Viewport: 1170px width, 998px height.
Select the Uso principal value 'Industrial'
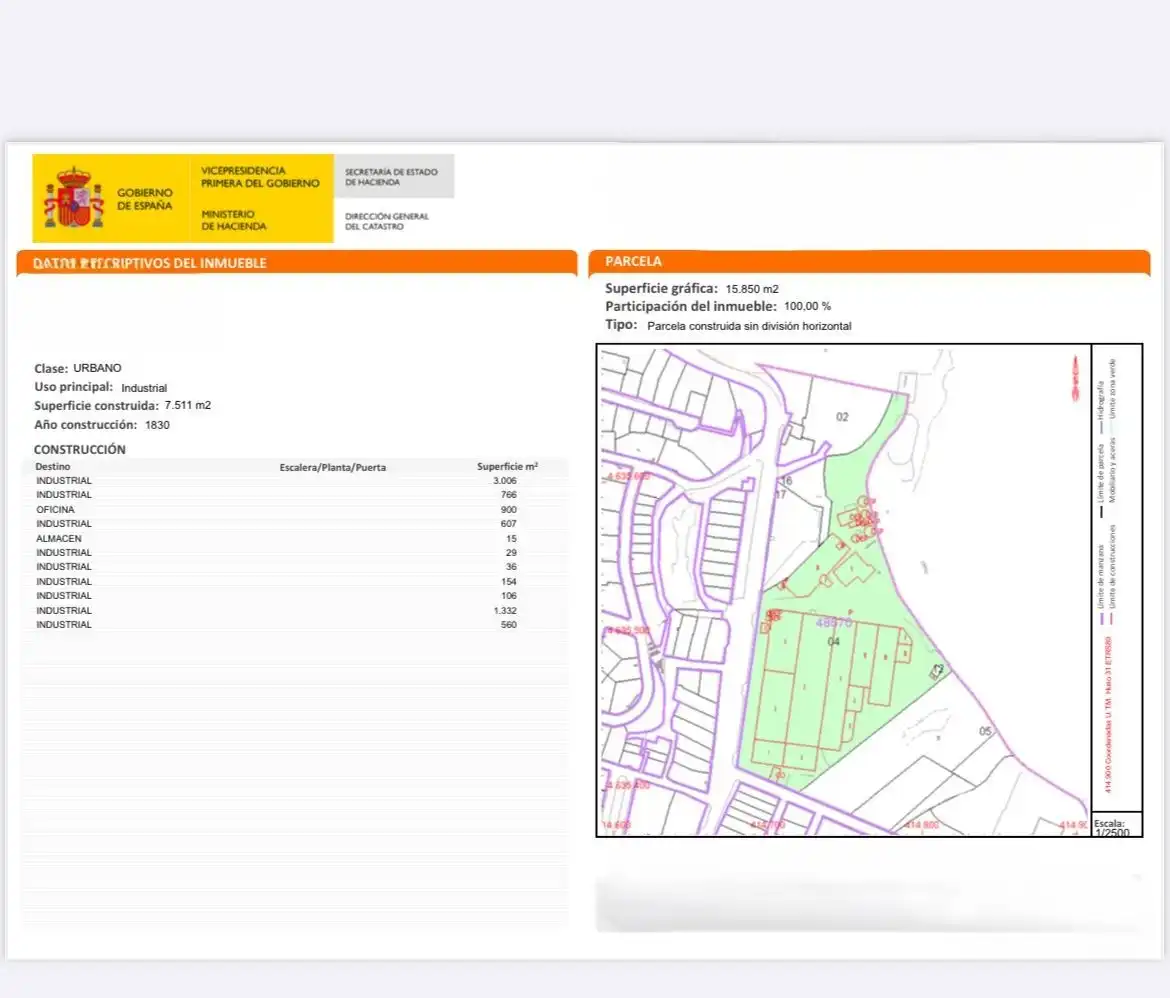(x=144, y=388)
